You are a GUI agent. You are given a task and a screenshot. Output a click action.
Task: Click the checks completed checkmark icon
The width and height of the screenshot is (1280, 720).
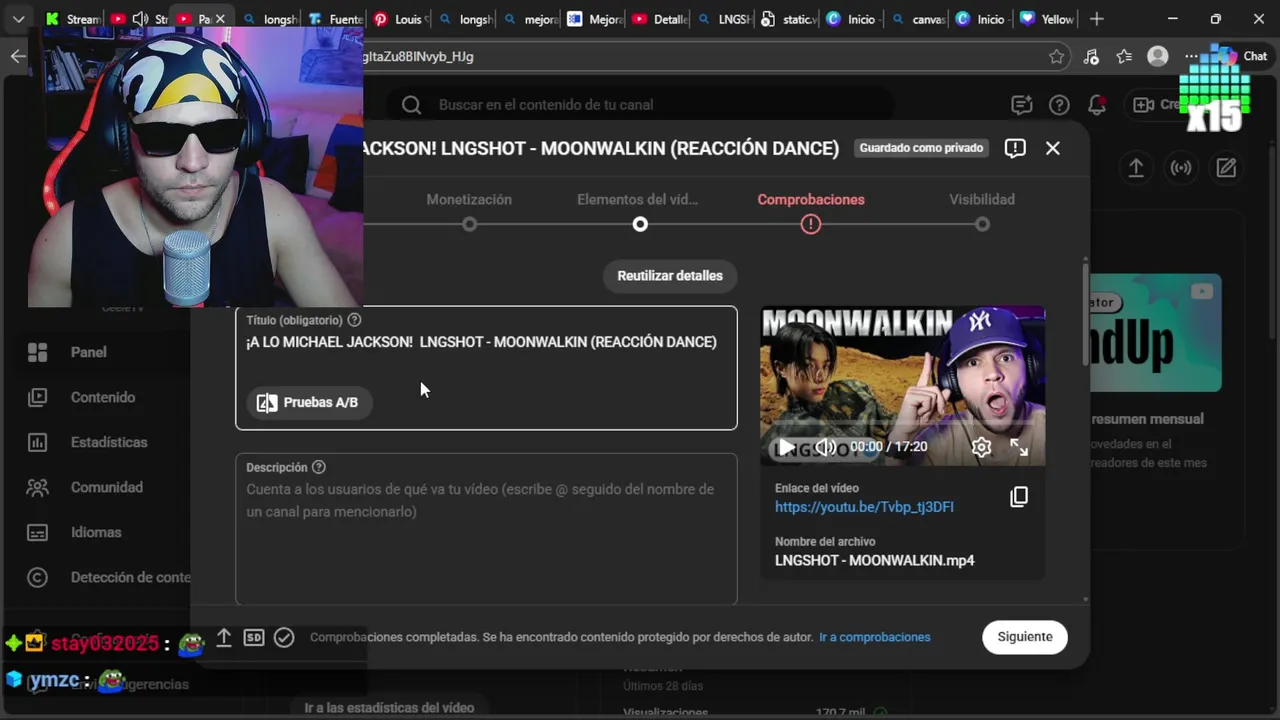284,637
